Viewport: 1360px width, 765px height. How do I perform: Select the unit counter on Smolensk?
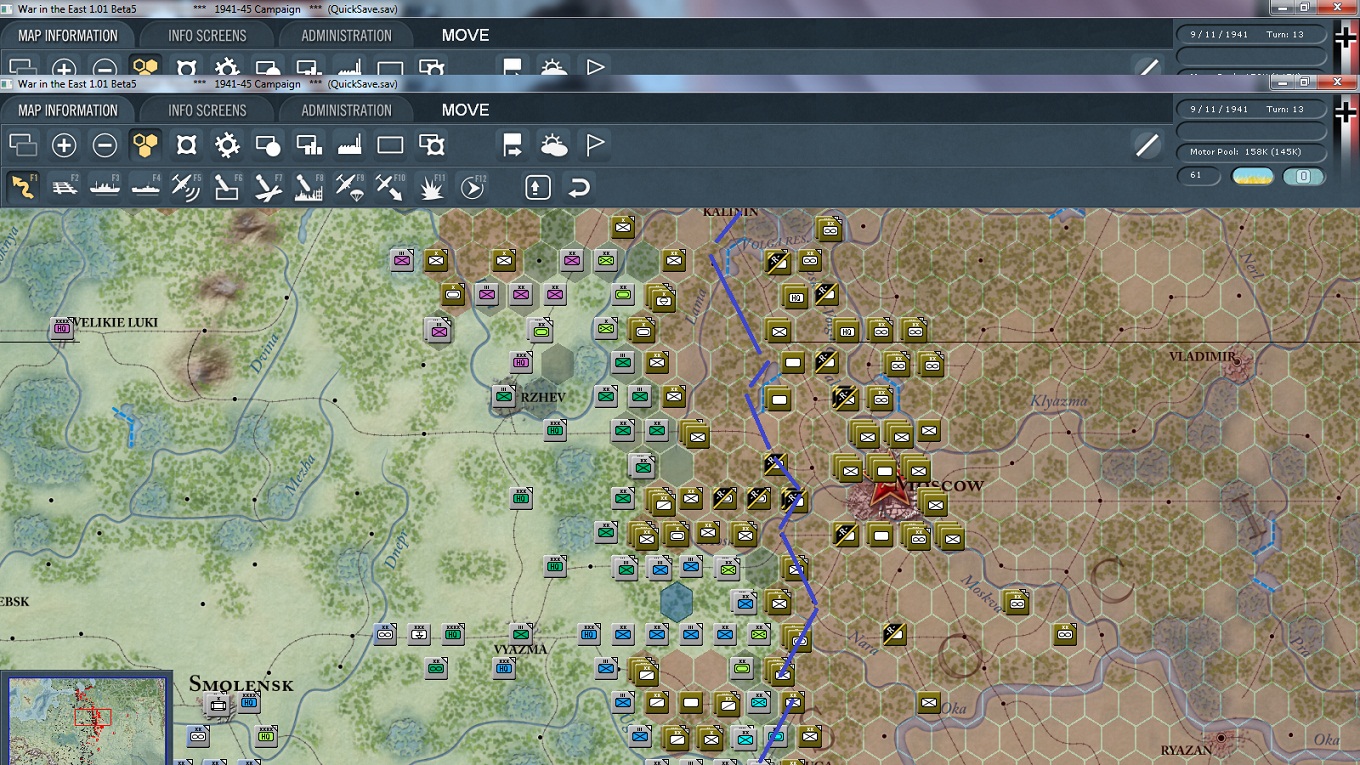coord(217,704)
